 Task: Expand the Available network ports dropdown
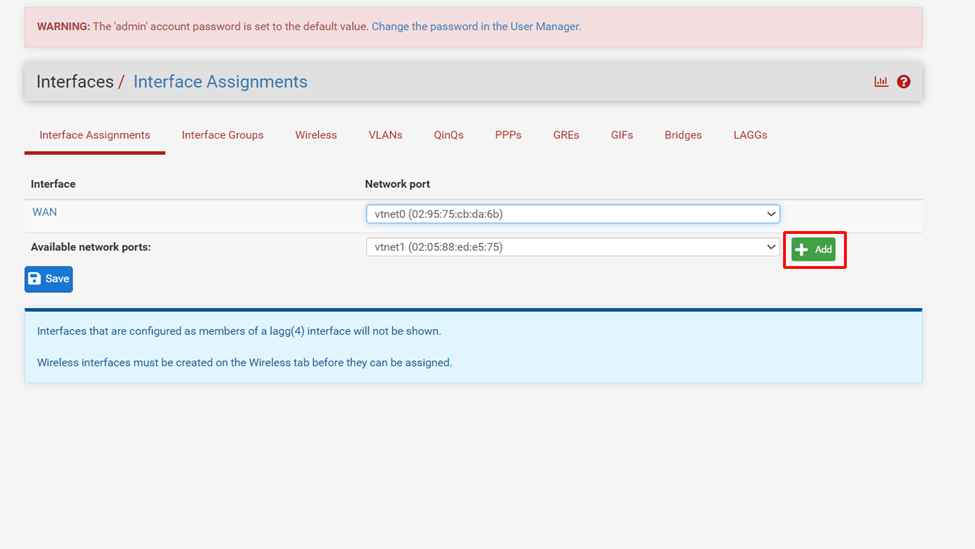click(x=572, y=247)
